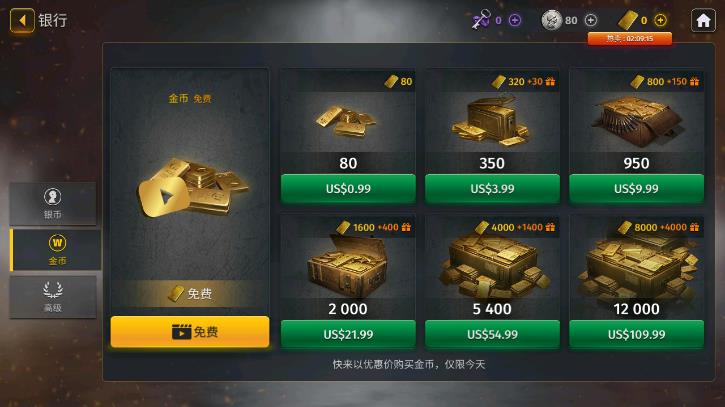Tap the key currency icon
The image size is (725, 407).
(481, 20)
